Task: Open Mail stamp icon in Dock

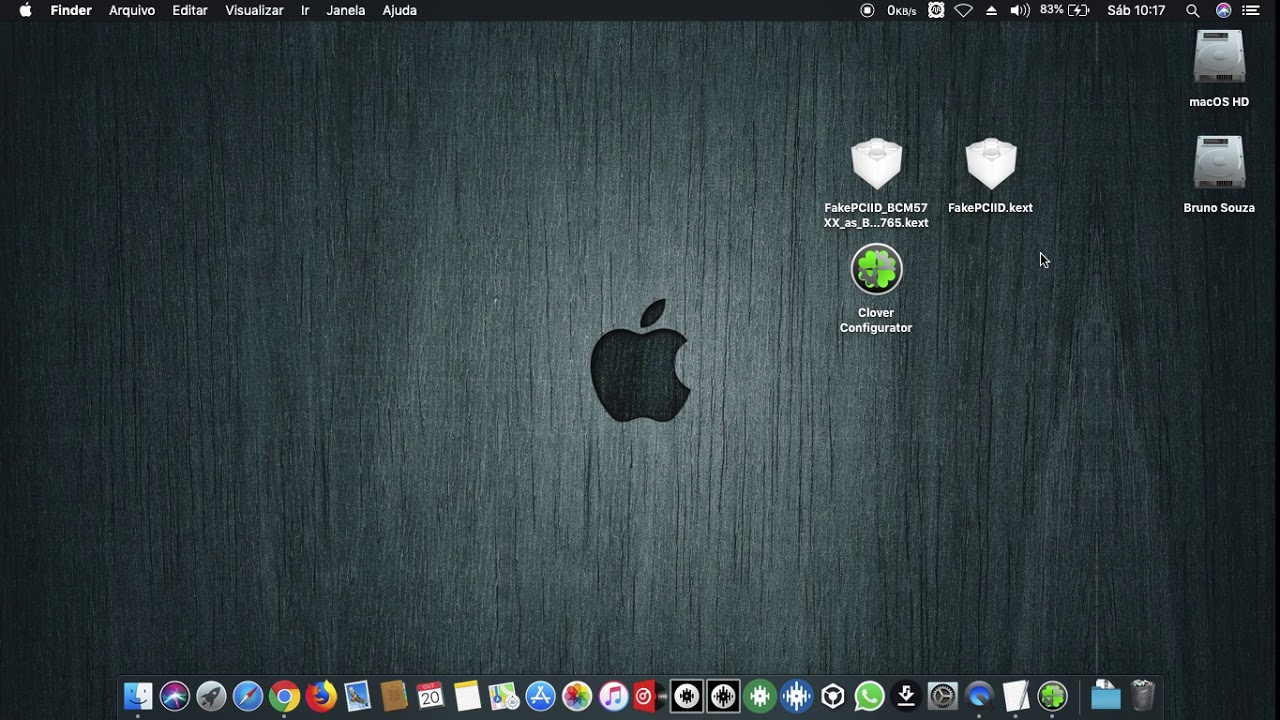Action: point(357,696)
